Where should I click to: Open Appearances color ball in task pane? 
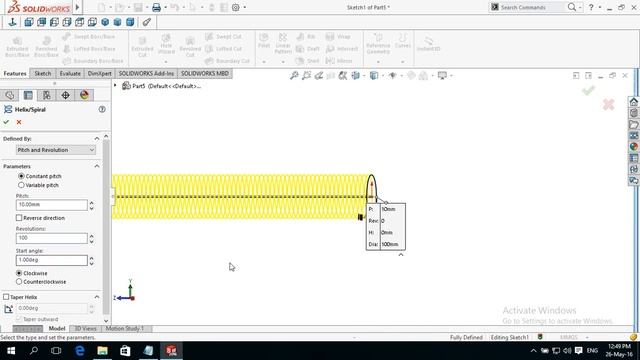(x=633, y=147)
